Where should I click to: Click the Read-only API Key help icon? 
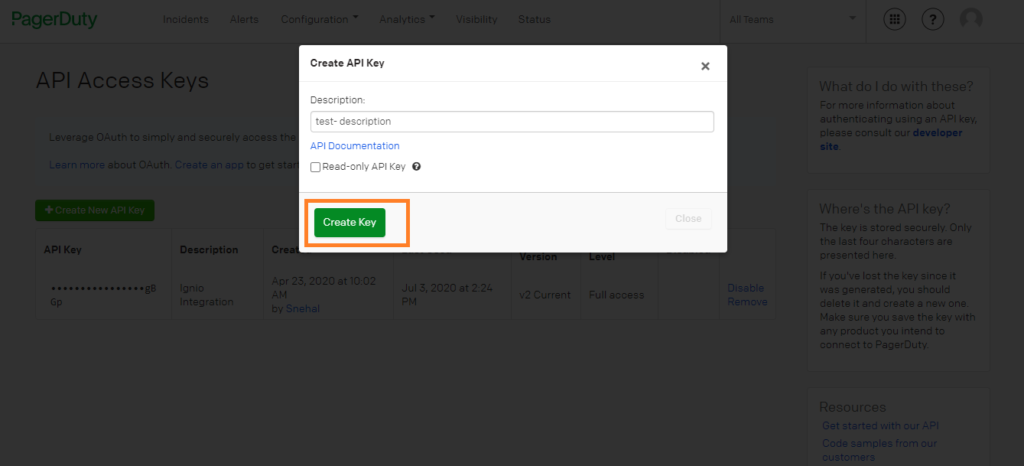click(416, 167)
